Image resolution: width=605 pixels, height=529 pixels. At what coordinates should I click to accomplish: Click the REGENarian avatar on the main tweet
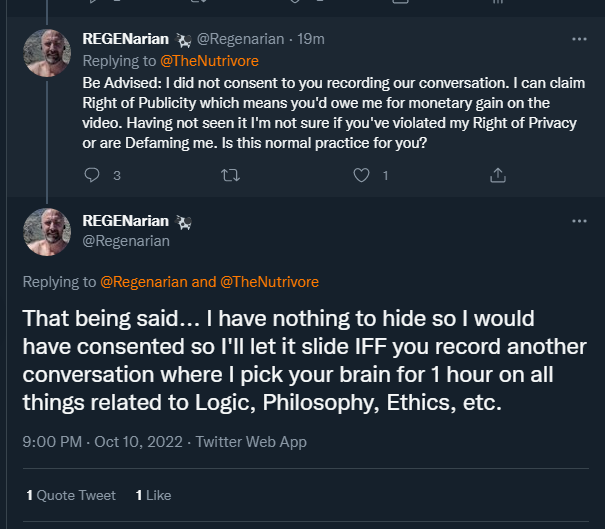46,232
